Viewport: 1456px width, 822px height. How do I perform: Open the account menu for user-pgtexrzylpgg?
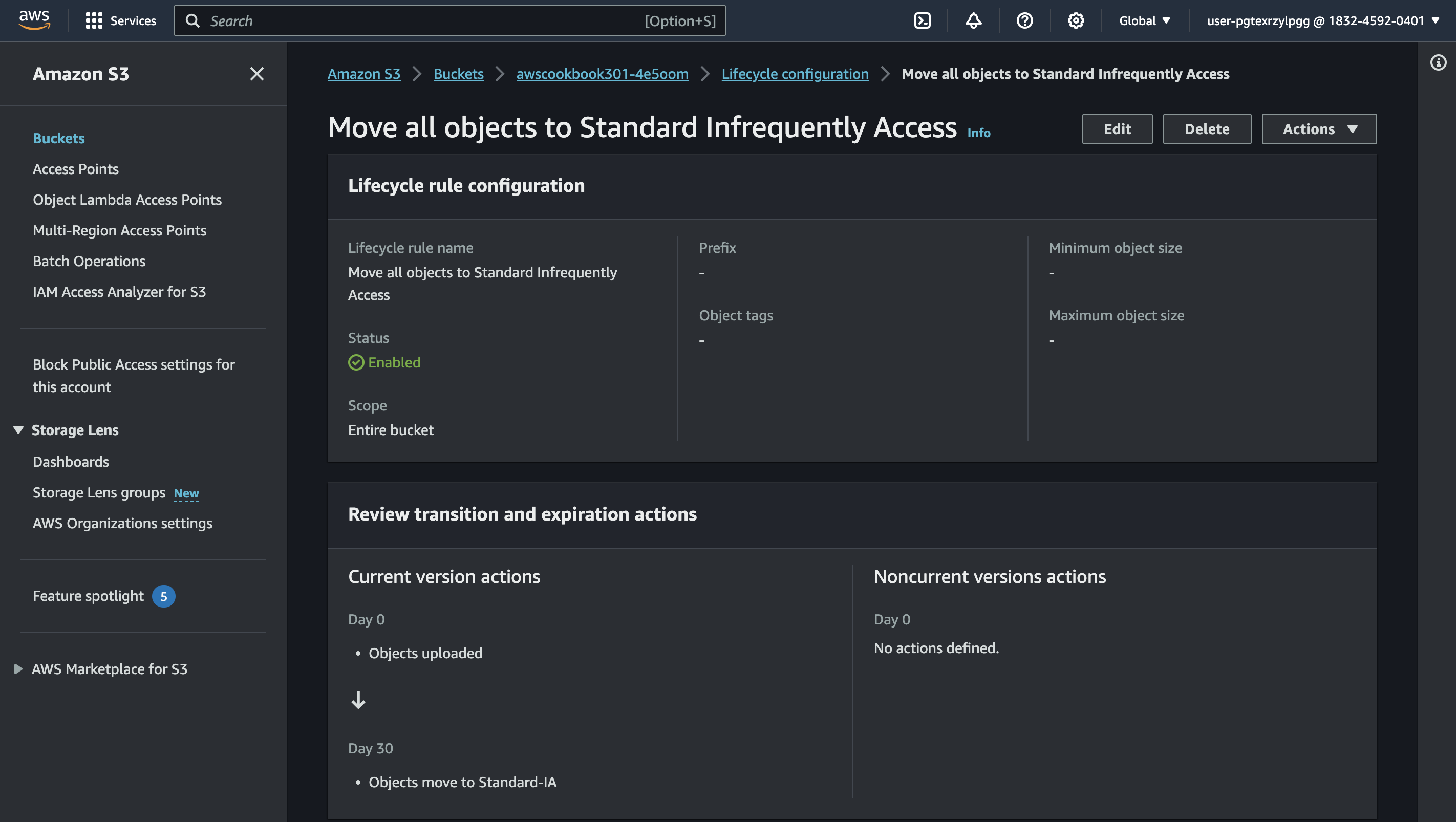tap(1322, 20)
